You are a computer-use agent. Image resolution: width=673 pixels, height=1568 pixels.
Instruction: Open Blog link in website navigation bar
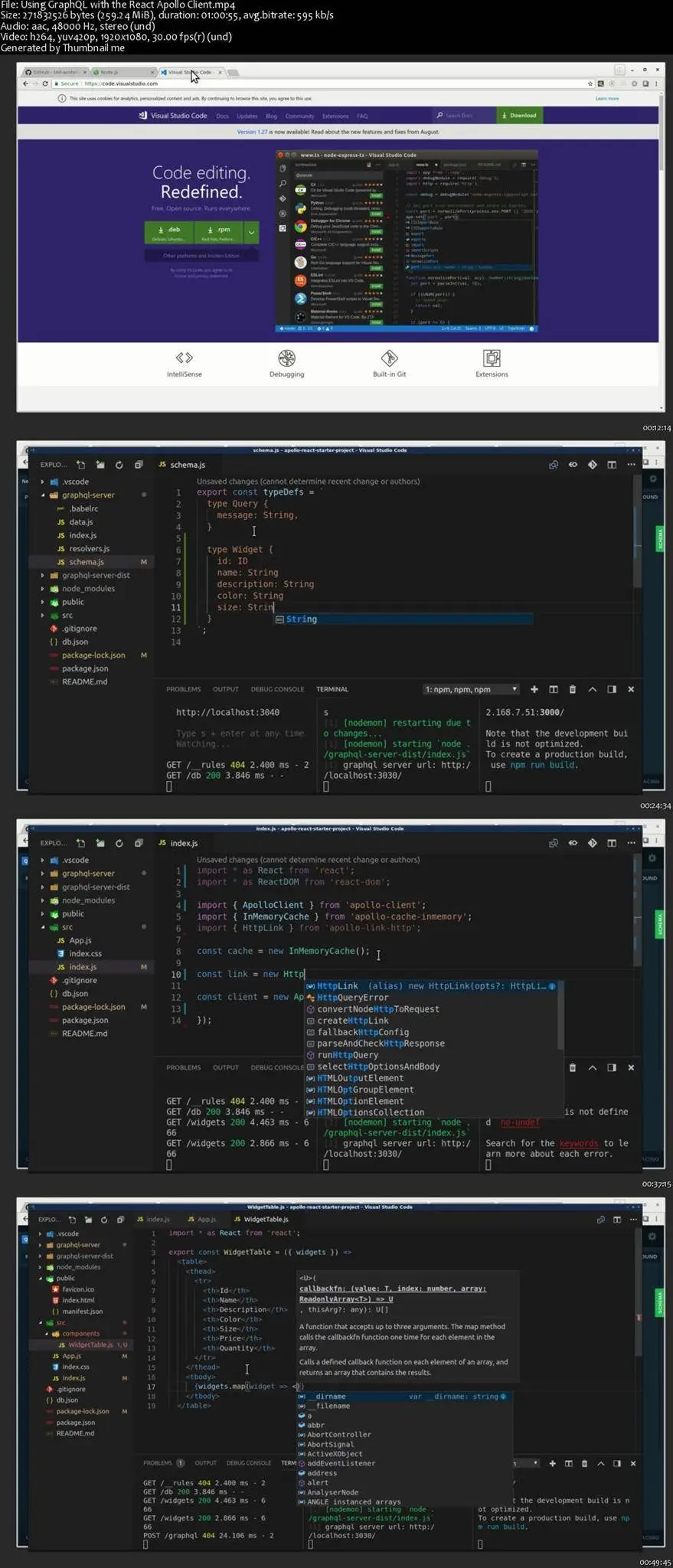click(x=271, y=116)
